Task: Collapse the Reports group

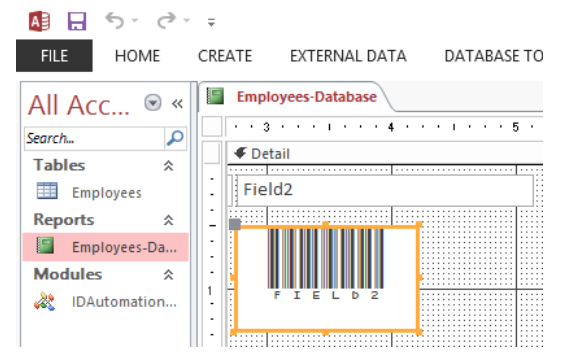Action: (x=168, y=220)
